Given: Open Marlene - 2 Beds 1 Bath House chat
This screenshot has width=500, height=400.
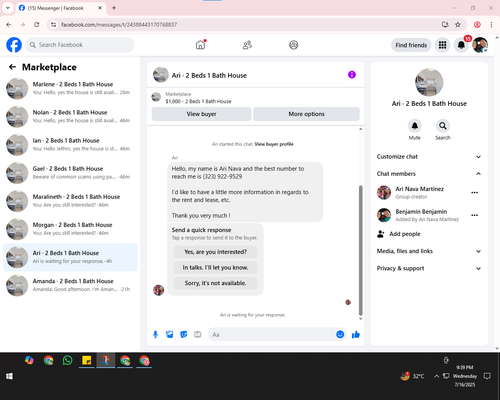Looking at the screenshot, I should 70,88.
